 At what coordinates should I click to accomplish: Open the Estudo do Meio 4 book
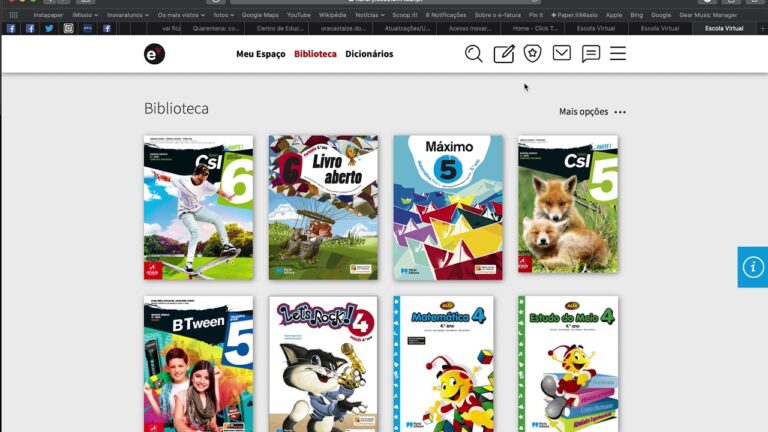click(568, 364)
